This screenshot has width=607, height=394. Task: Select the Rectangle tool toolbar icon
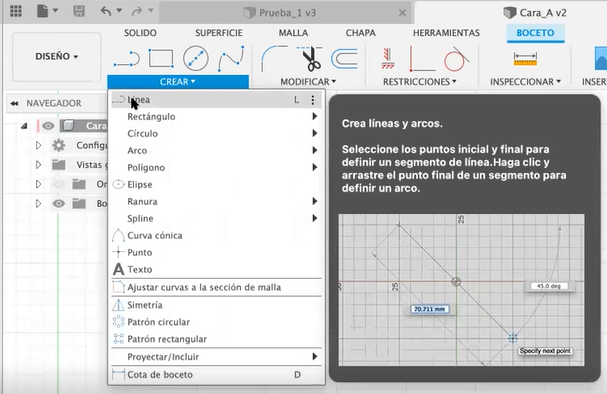(x=161, y=58)
